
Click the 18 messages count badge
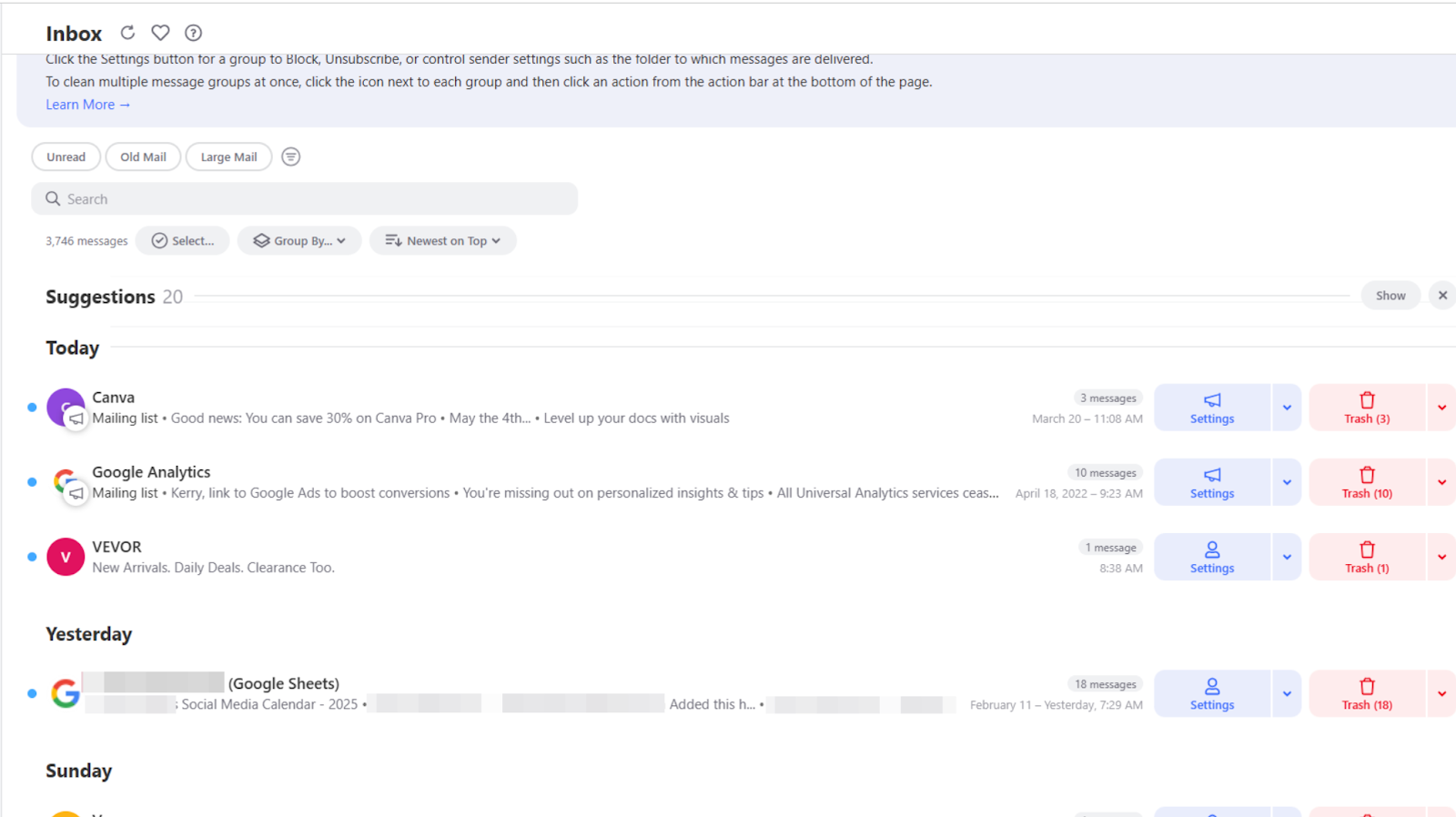click(1105, 684)
